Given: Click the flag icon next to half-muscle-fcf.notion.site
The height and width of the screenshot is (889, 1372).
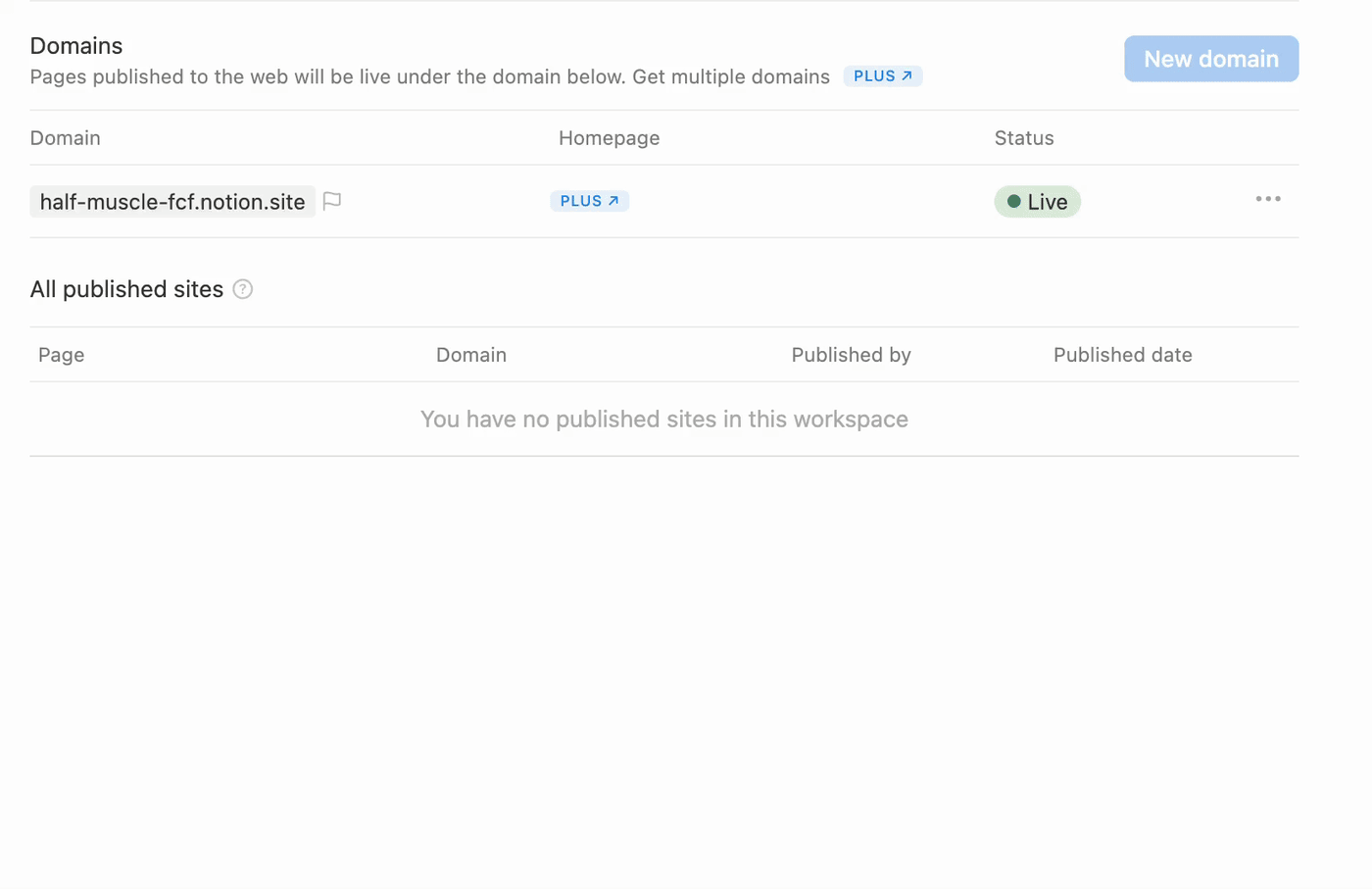Looking at the screenshot, I should coord(332,201).
